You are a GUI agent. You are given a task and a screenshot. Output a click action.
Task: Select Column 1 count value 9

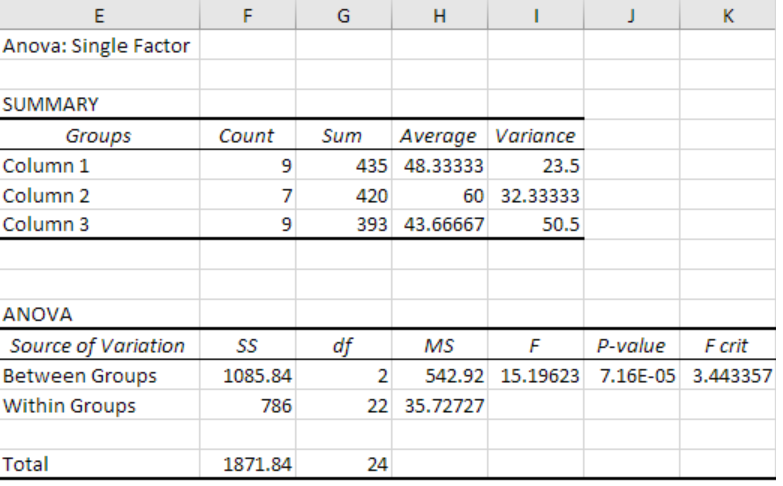click(248, 165)
